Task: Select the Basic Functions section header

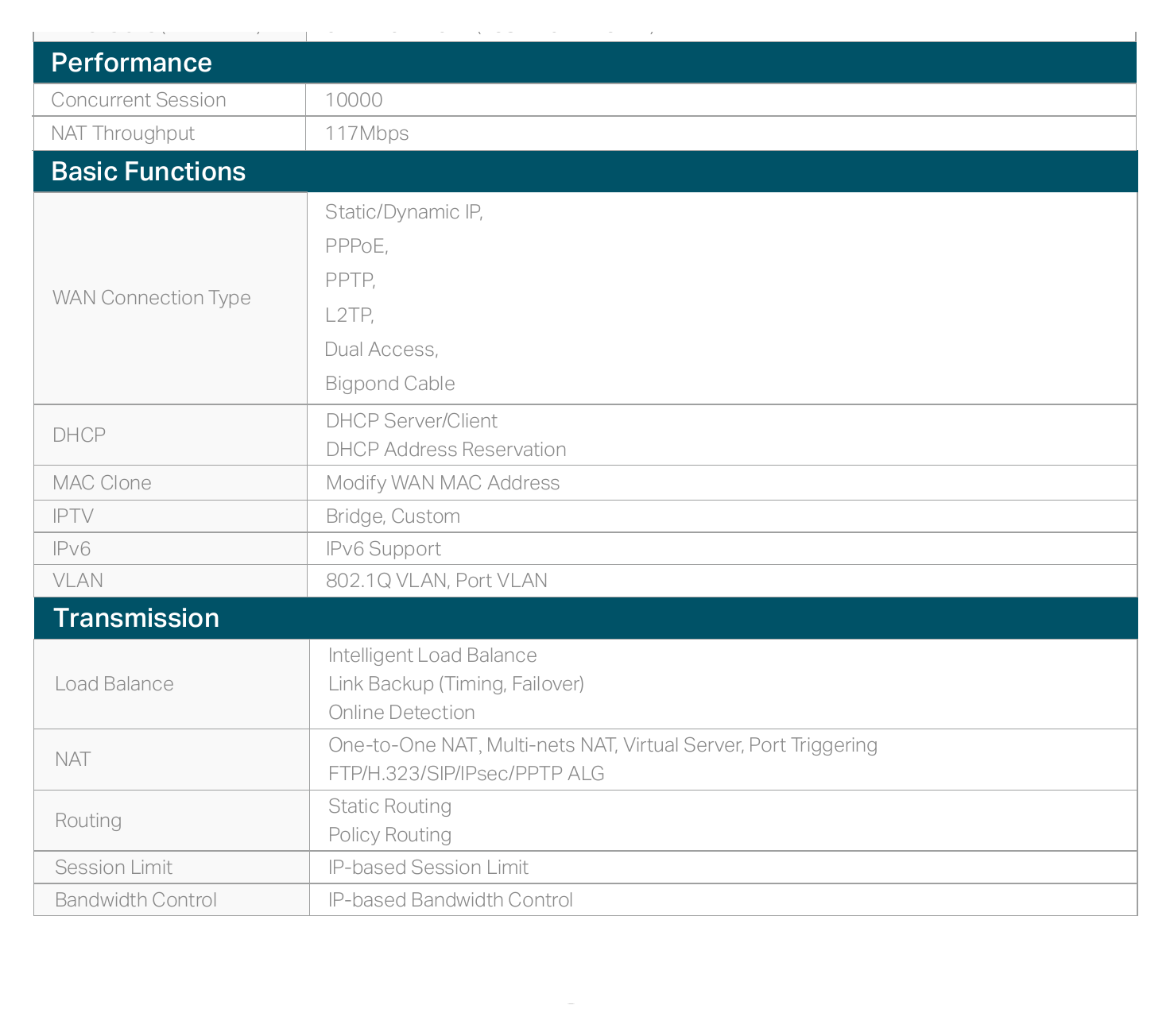Action: tap(585, 172)
